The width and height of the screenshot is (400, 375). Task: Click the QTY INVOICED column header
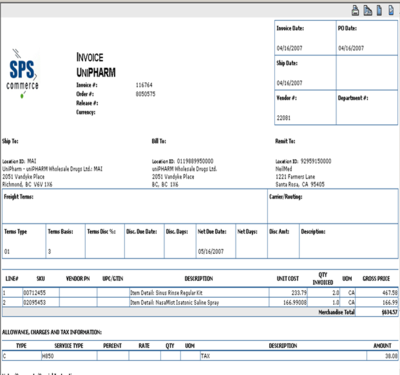coord(323,278)
